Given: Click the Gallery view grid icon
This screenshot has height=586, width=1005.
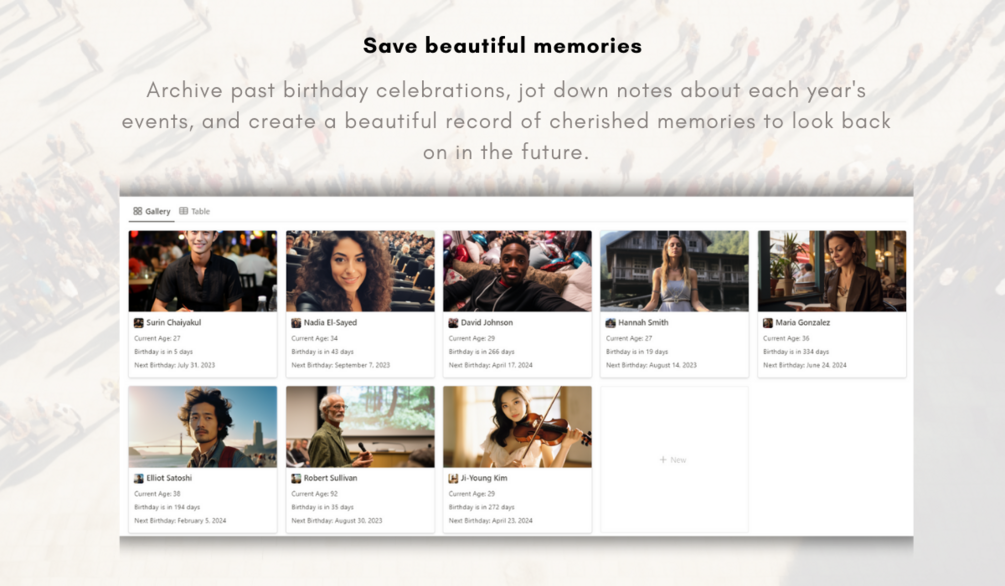Looking at the screenshot, I should pos(137,211).
